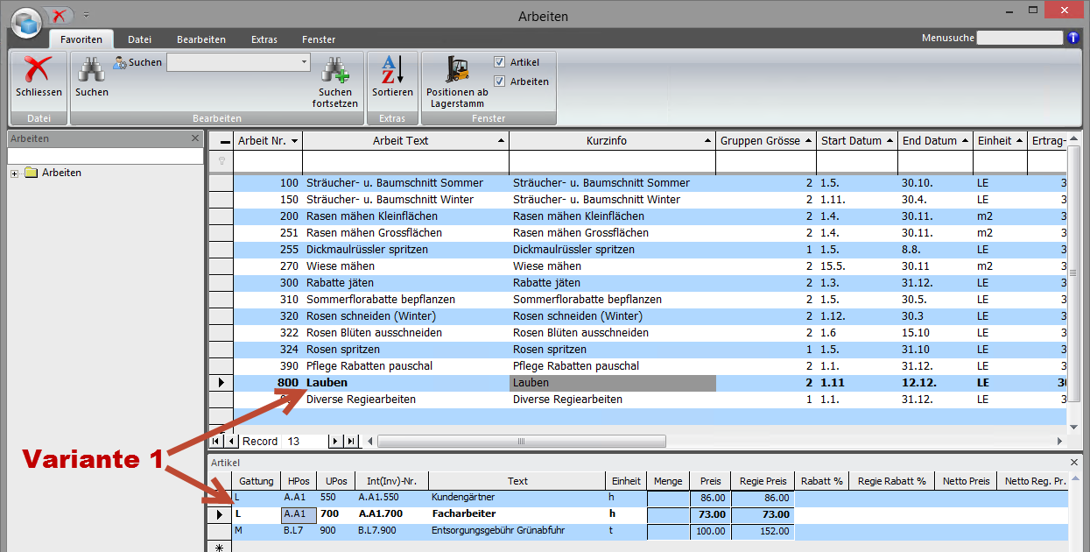
Task: Uncheck the Artikel checkbox
Action: tap(500, 62)
